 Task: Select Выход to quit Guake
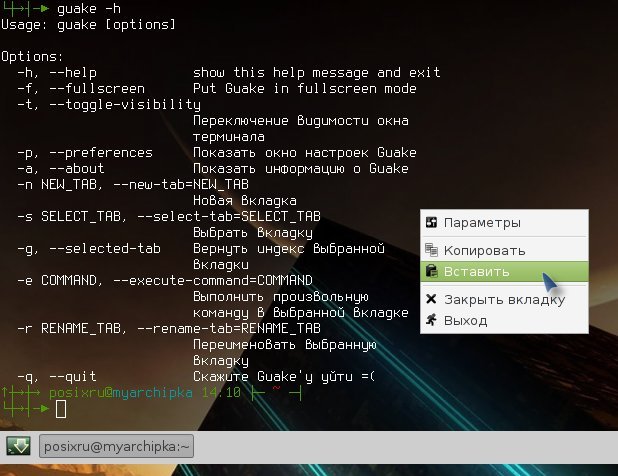pyautogui.click(x=504, y=321)
